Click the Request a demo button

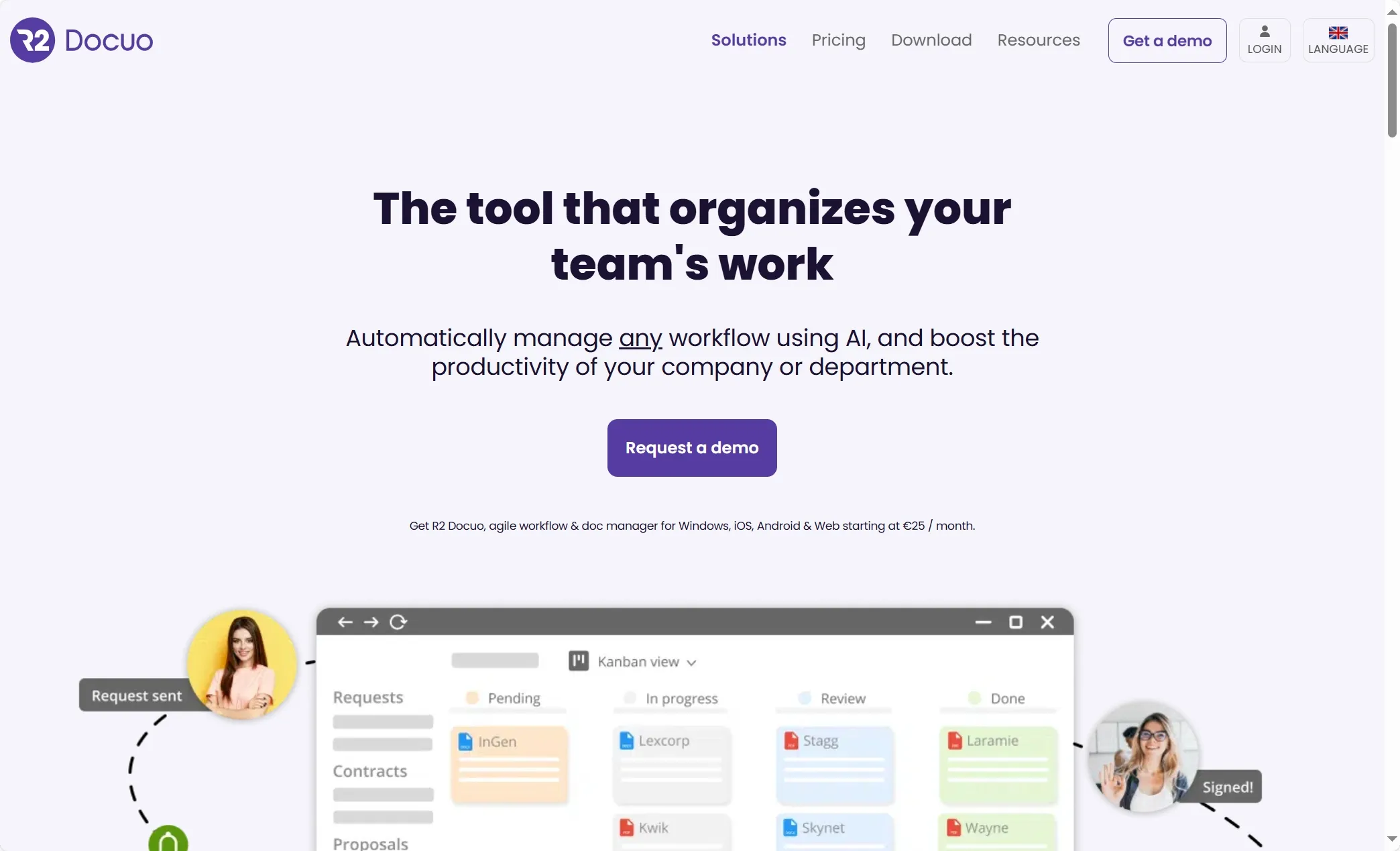(x=692, y=447)
